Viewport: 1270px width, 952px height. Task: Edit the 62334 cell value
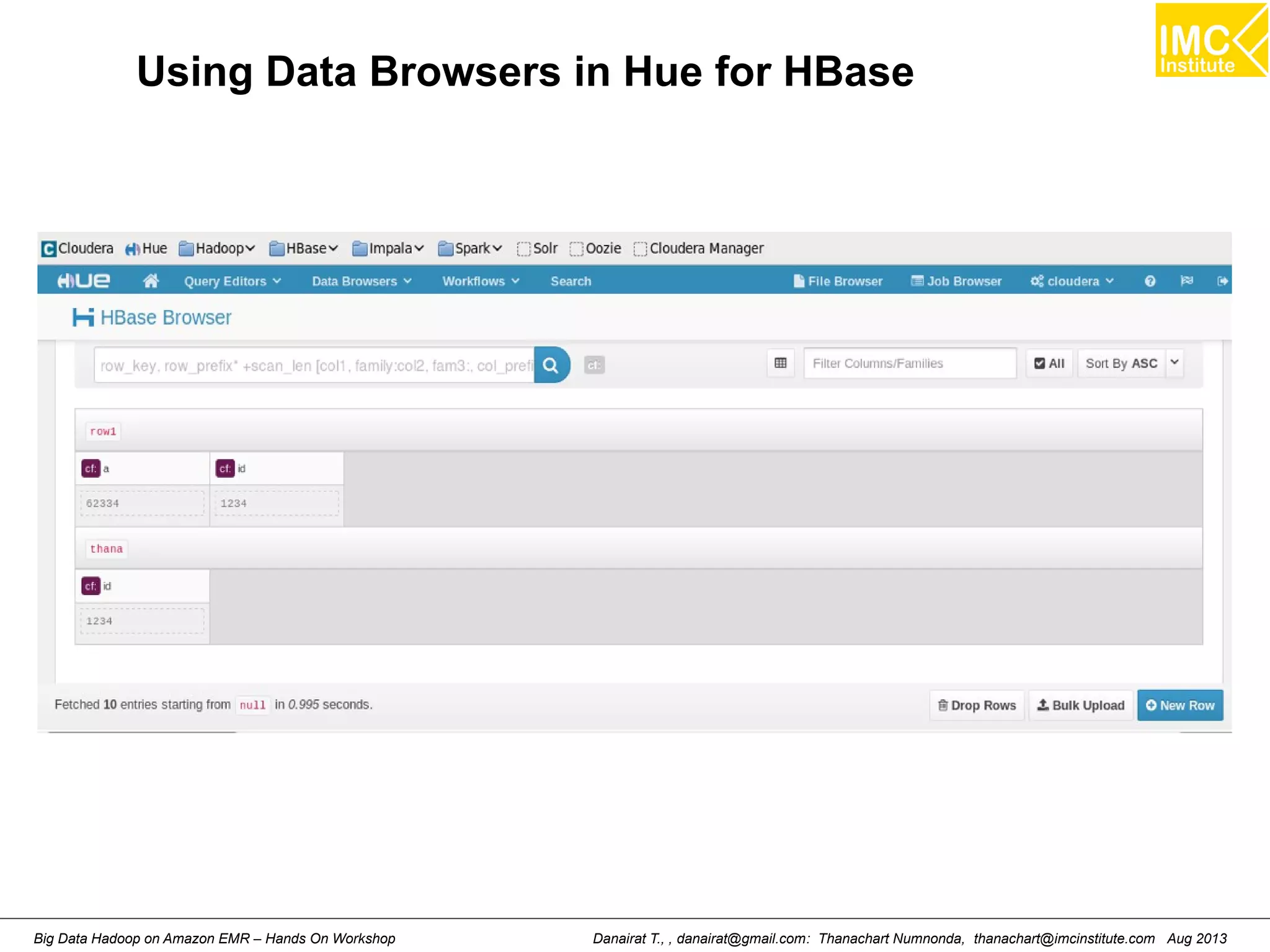click(x=142, y=503)
